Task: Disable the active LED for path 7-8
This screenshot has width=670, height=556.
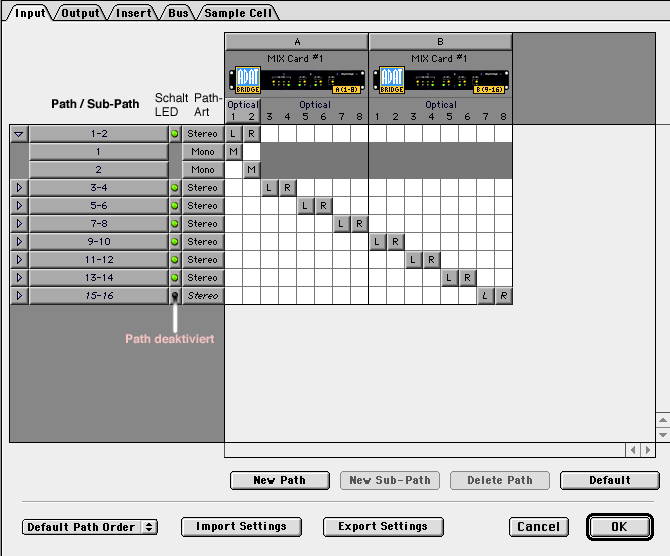Action: pyautogui.click(x=175, y=223)
